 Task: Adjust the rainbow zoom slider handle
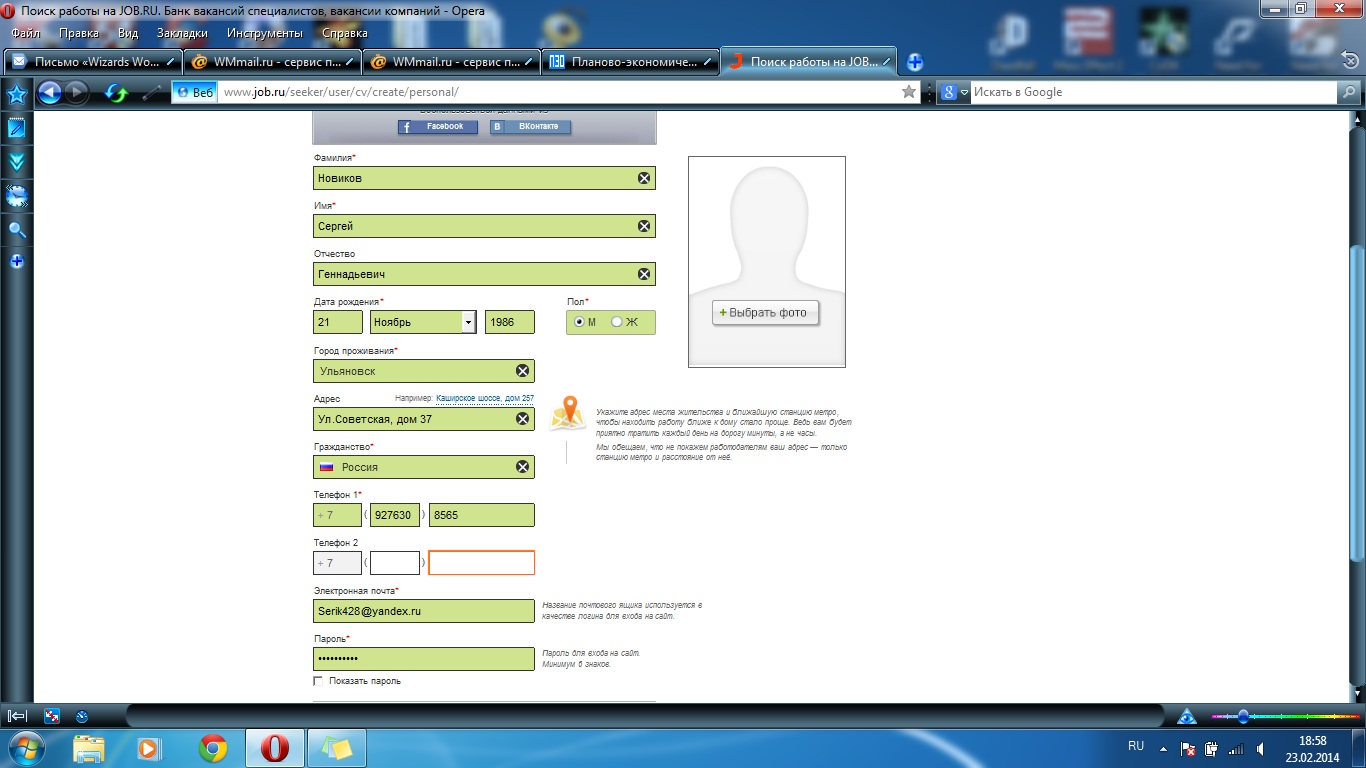(1243, 716)
